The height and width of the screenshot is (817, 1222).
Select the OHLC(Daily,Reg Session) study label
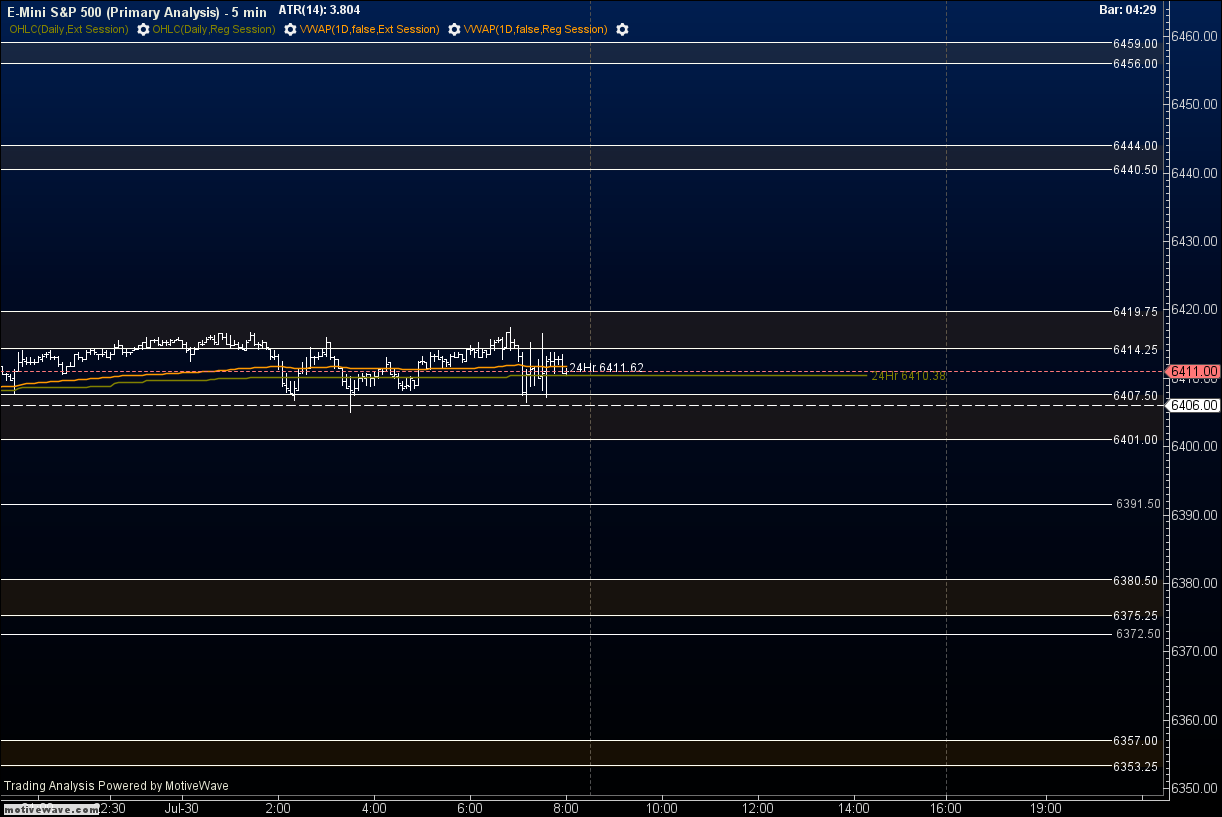point(214,29)
